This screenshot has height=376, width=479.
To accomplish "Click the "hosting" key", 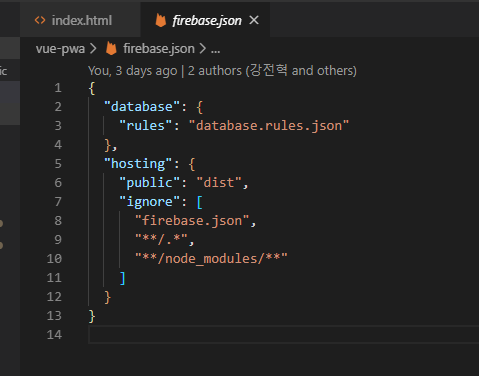I will (x=138, y=164).
